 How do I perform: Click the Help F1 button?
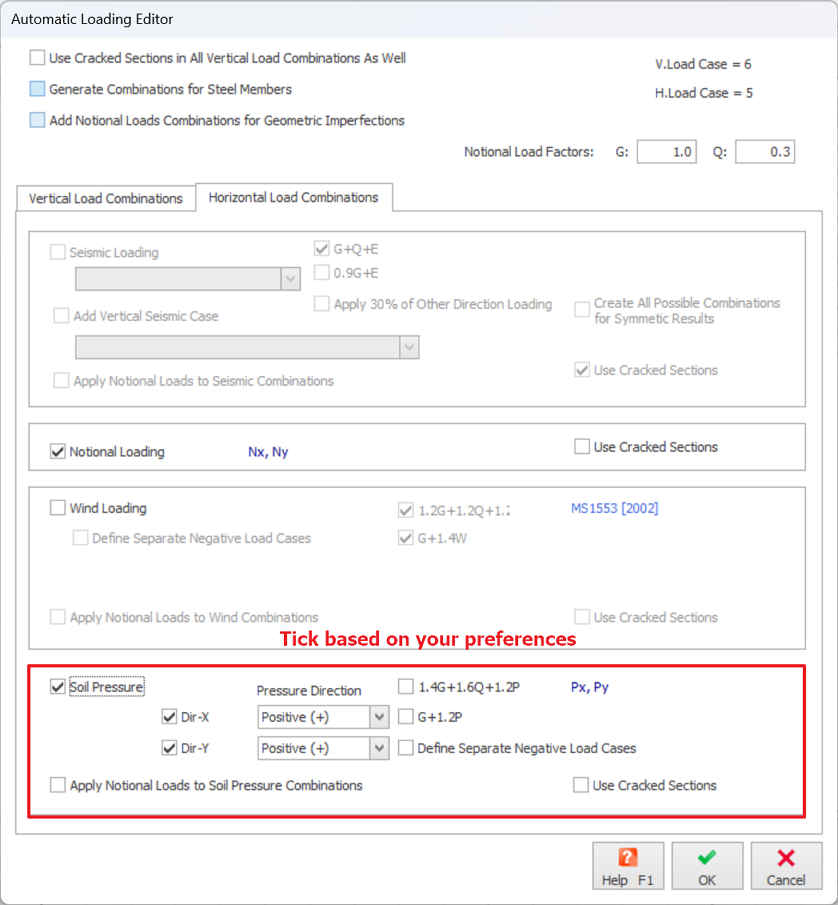click(628, 866)
